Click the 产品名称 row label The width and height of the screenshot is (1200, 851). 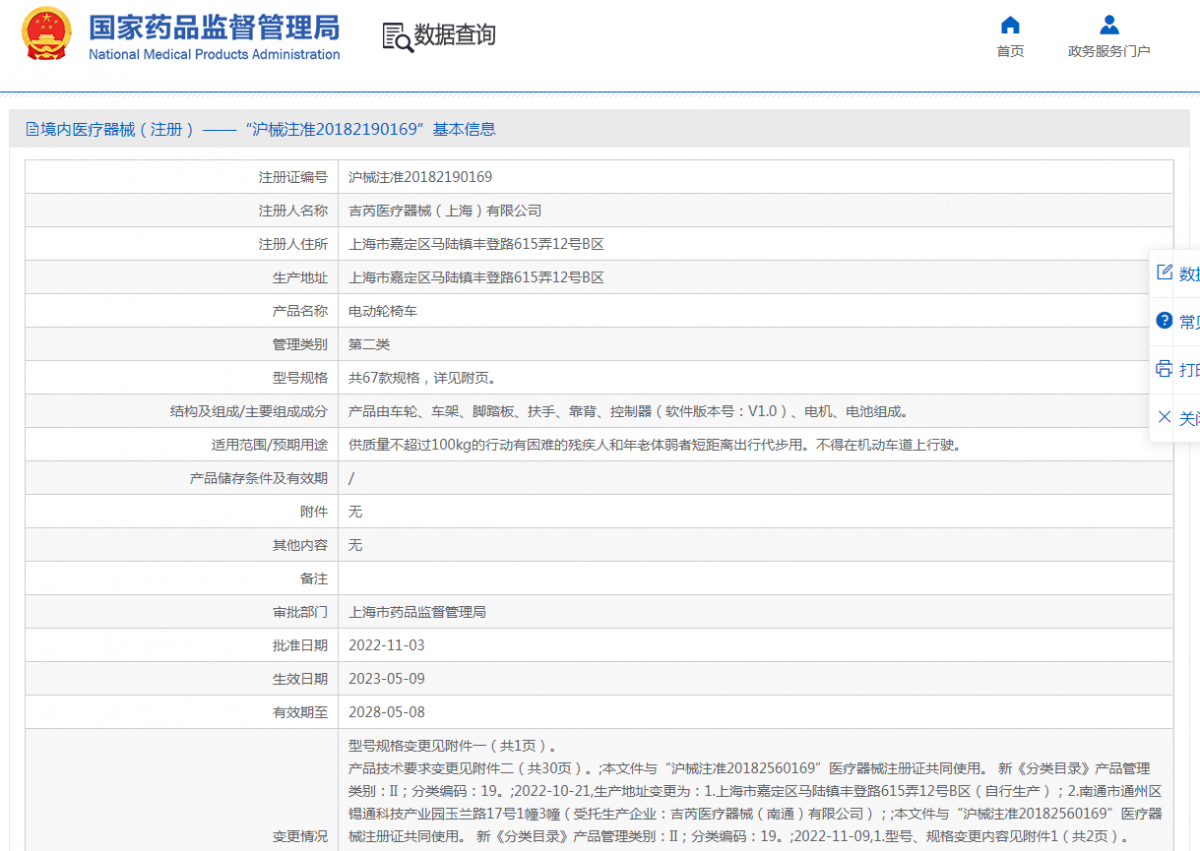tap(300, 311)
